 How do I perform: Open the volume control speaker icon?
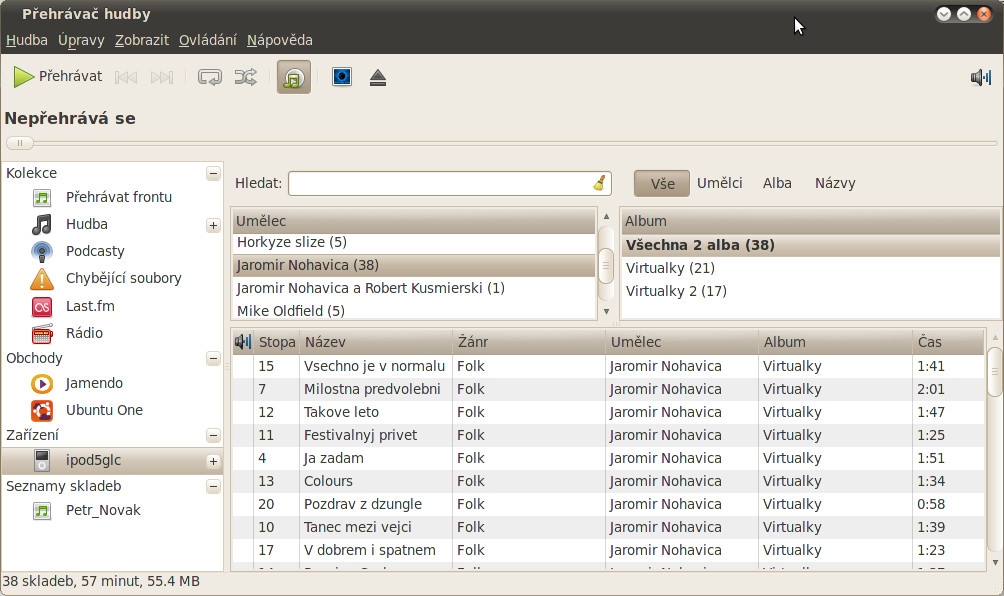[x=980, y=77]
